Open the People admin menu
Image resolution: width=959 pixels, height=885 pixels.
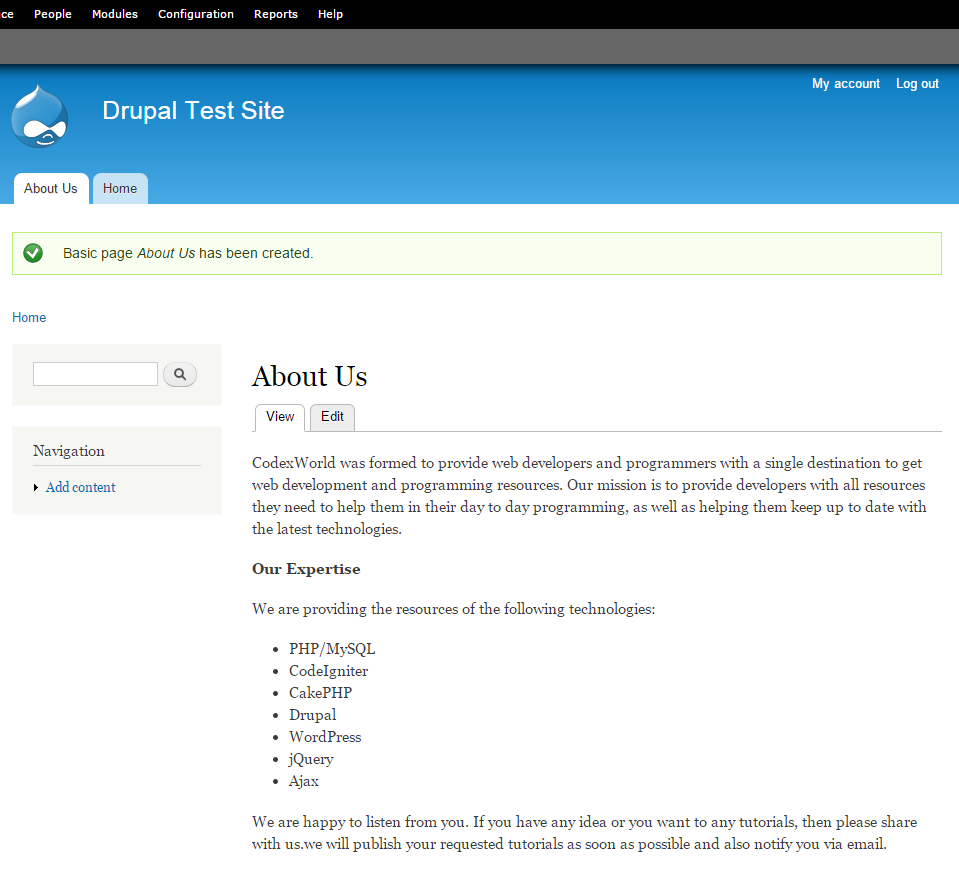(53, 14)
